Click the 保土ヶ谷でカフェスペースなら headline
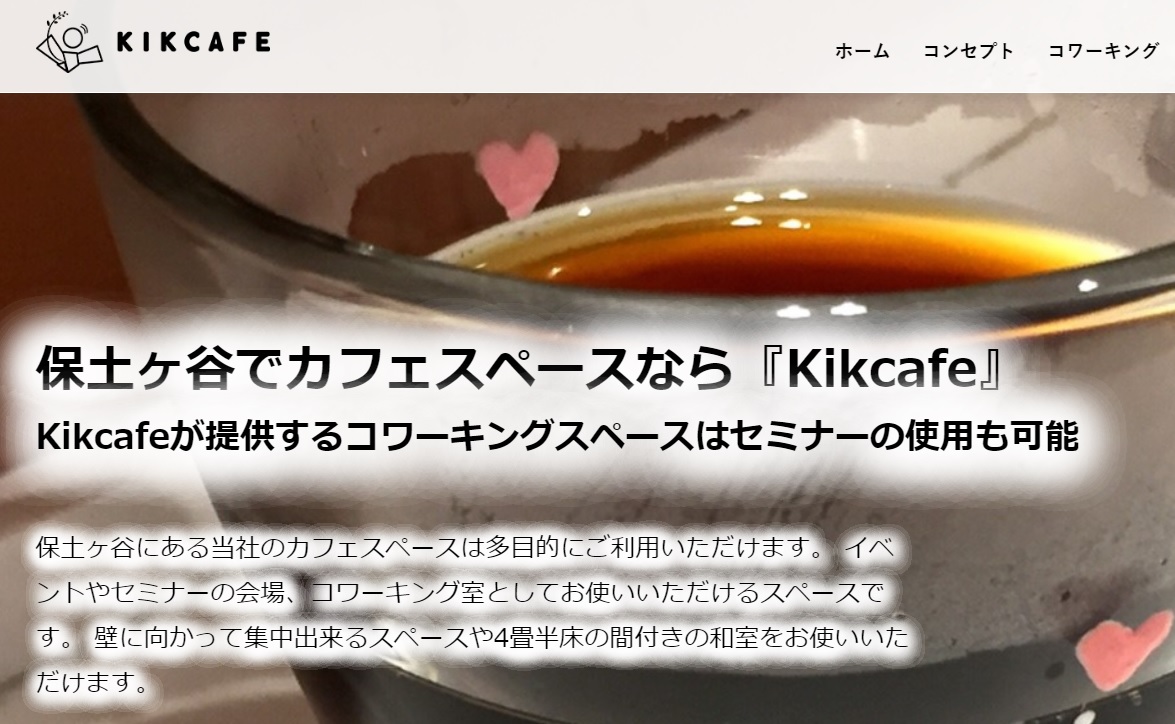Image resolution: width=1175 pixels, height=724 pixels. pyautogui.click(x=384, y=368)
